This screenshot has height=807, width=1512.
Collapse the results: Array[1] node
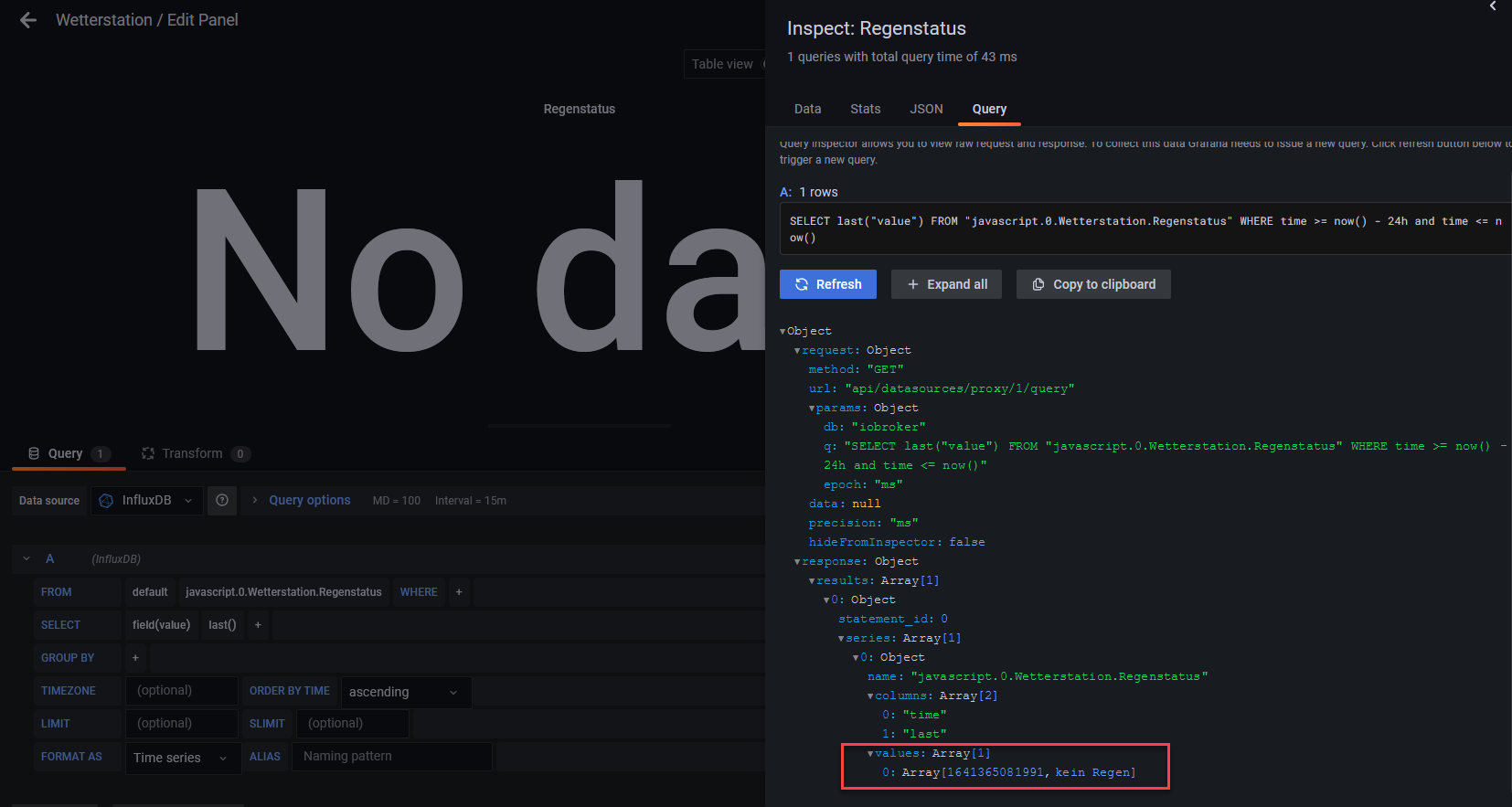[x=812, y=581]
